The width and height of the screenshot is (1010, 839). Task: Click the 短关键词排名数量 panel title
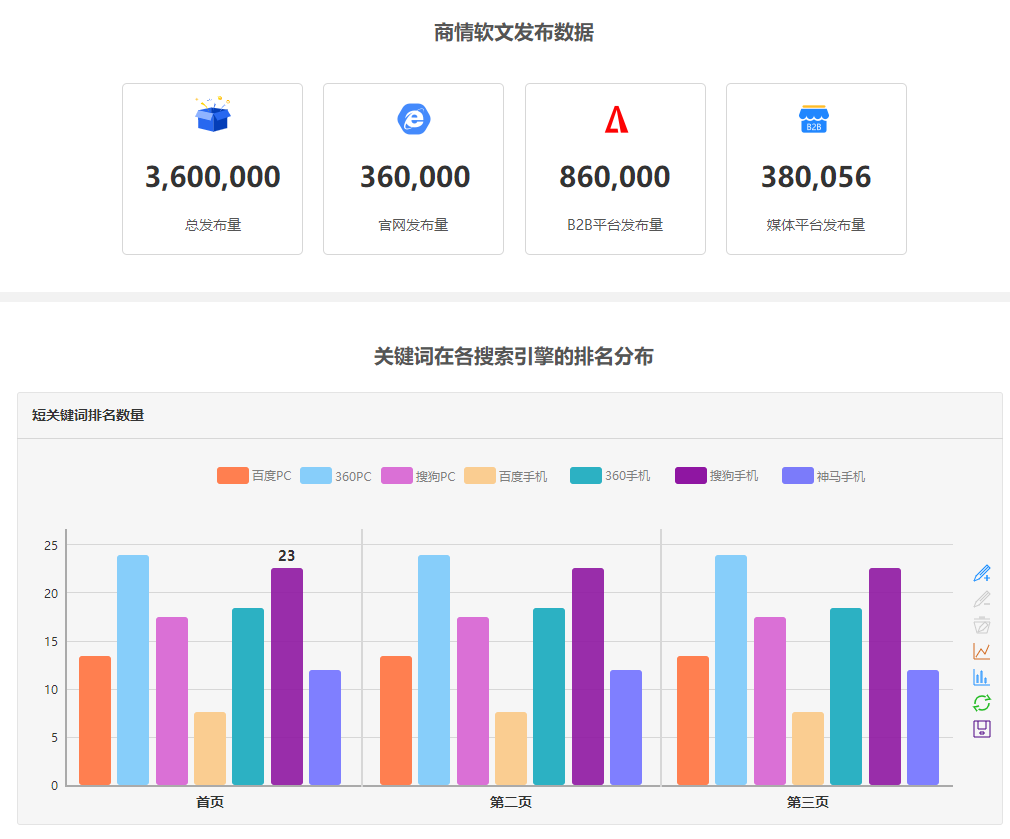[x=88, y=415]
